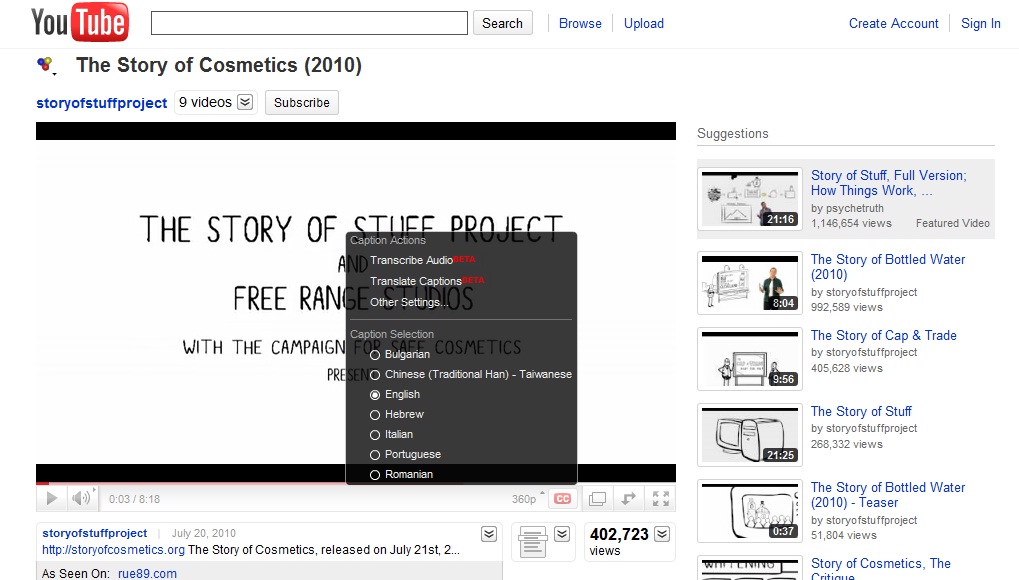Image resolution: width=1019 pixels, height=580 pixels.
Task: Click the video progress bar
Action: pyautogui.click(x=356, y=483)
